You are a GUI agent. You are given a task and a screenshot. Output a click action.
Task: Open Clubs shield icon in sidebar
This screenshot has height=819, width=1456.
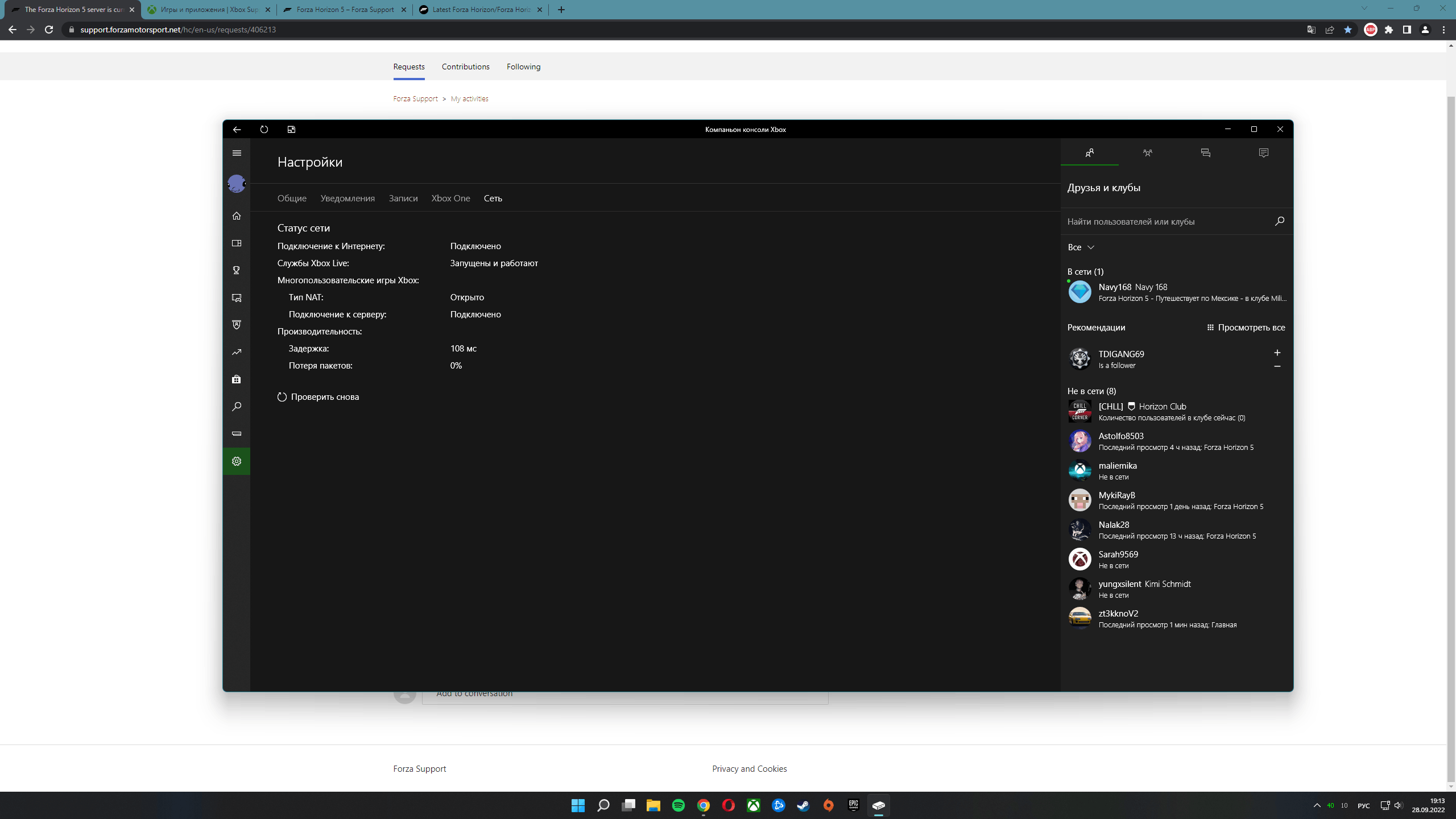pyautogui.click(x=237, y=325)
